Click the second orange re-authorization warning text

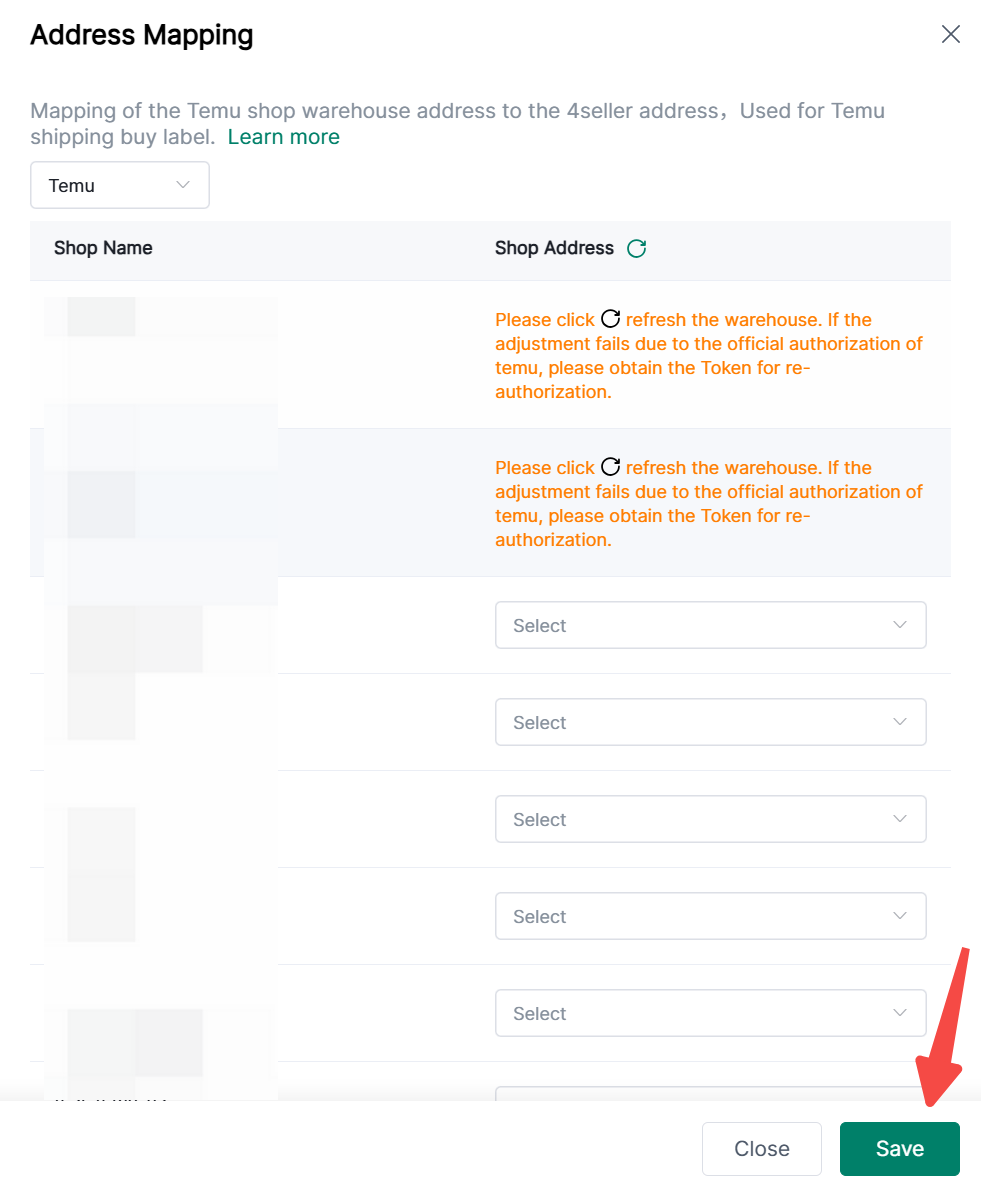[x=708, y=504]
